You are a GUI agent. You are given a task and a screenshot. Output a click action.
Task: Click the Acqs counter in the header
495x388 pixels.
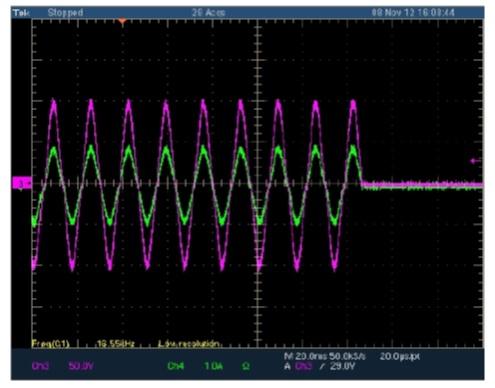click(208, 13)
